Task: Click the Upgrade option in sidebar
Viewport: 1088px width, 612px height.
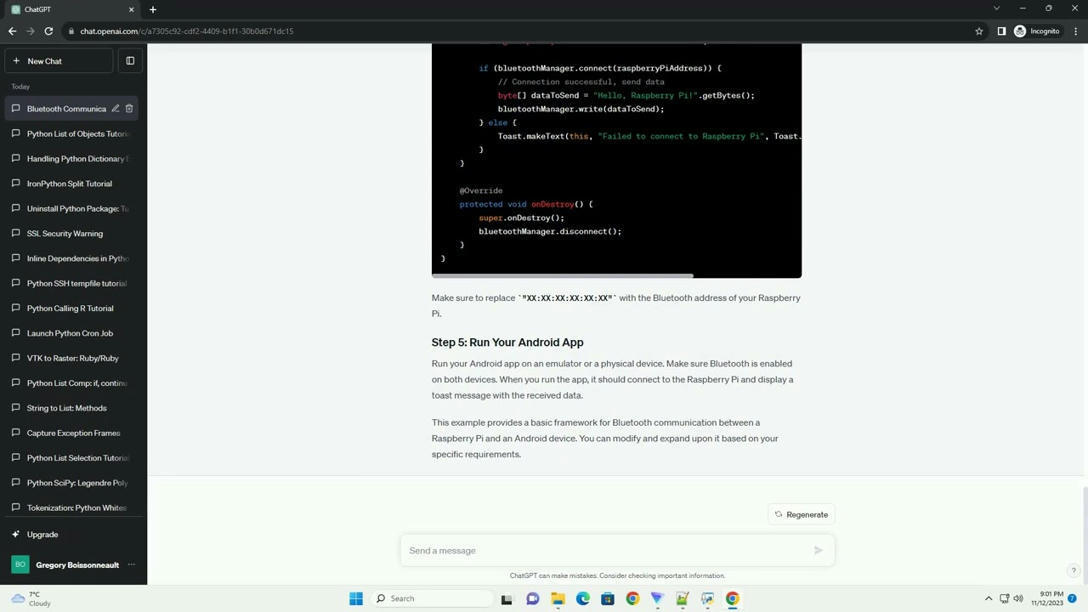Action: 42,534
